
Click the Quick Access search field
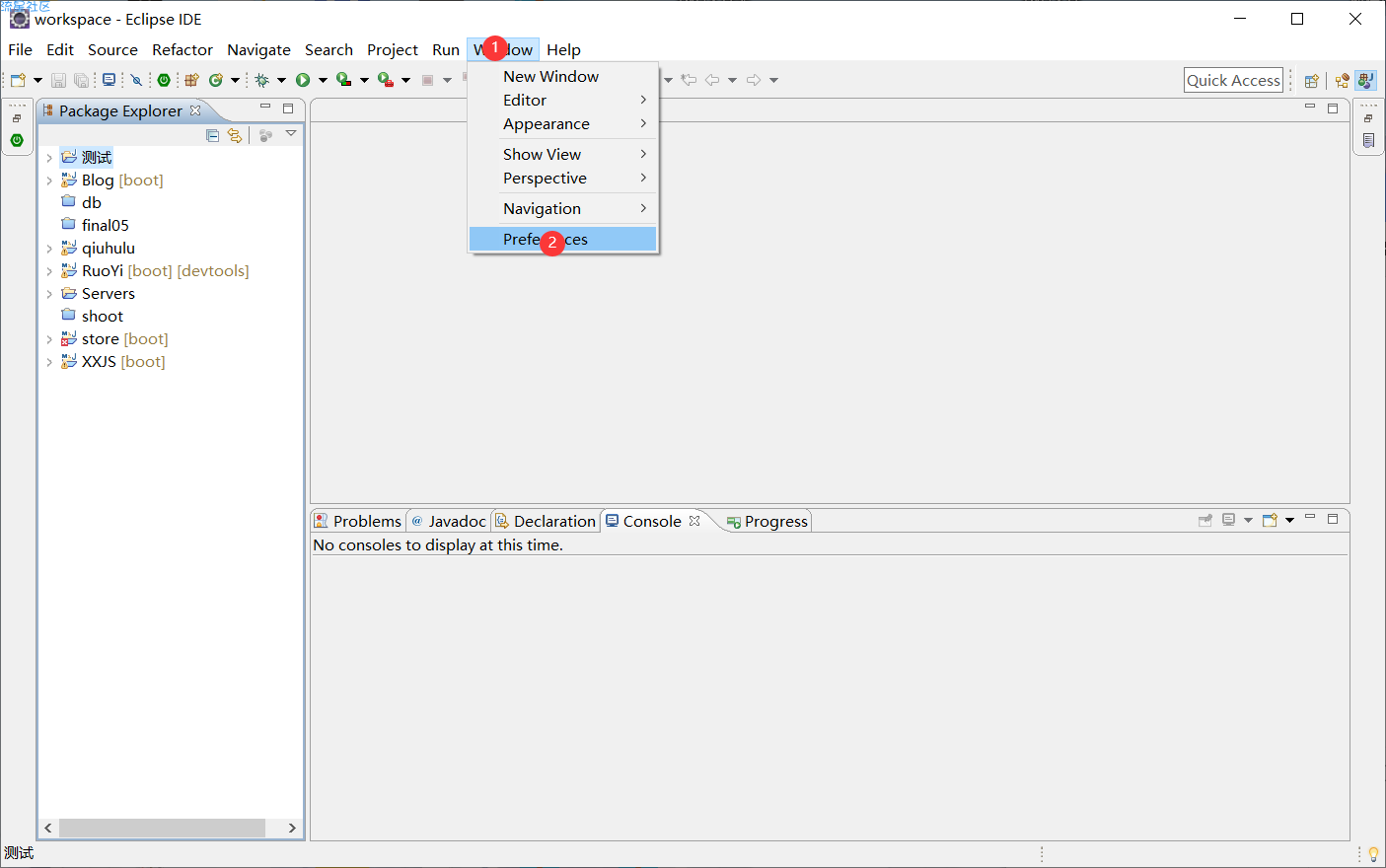point(1233,80)
